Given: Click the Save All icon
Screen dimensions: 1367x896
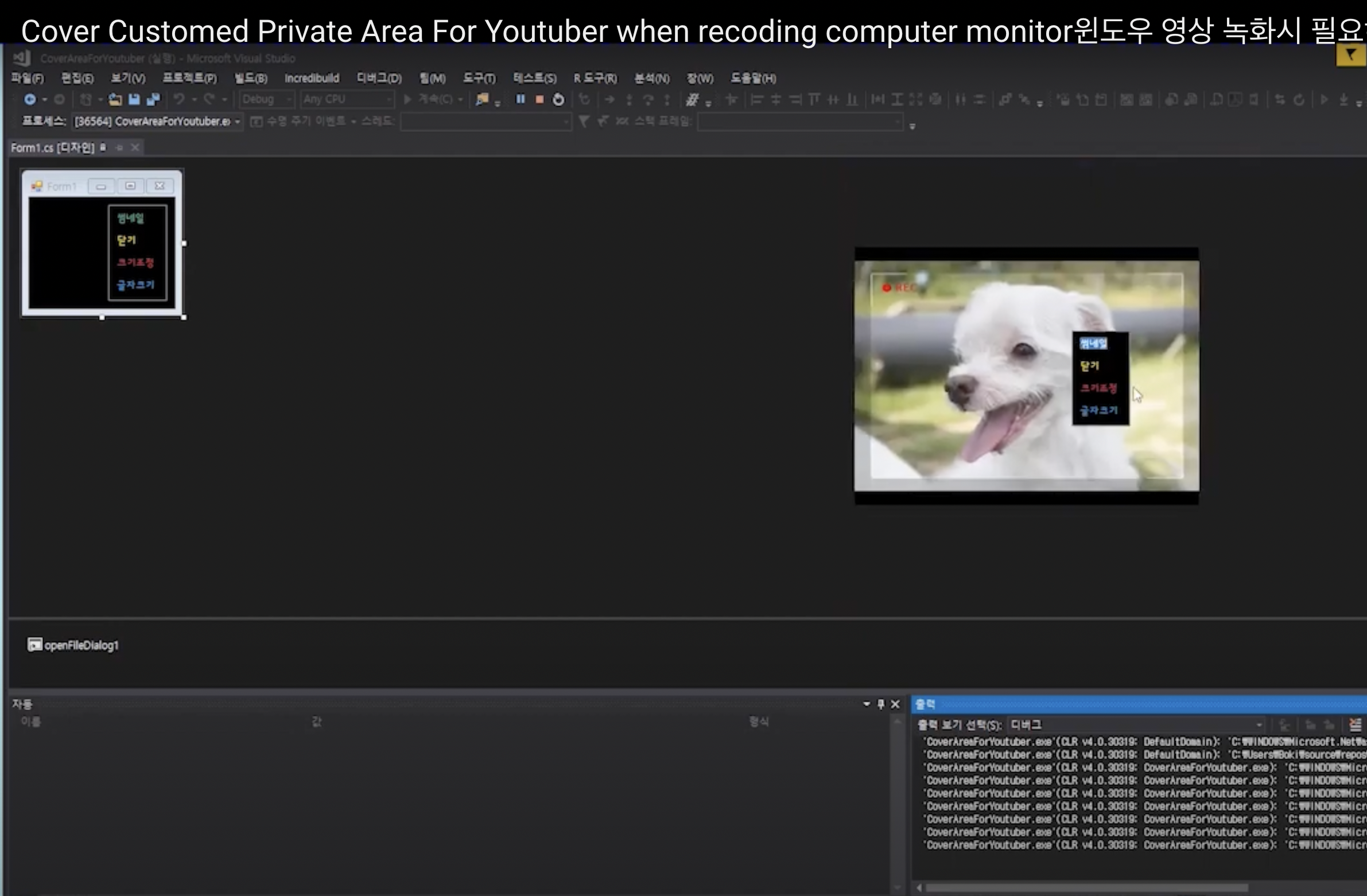Looking at the screenshot, I should click(153, 99).
